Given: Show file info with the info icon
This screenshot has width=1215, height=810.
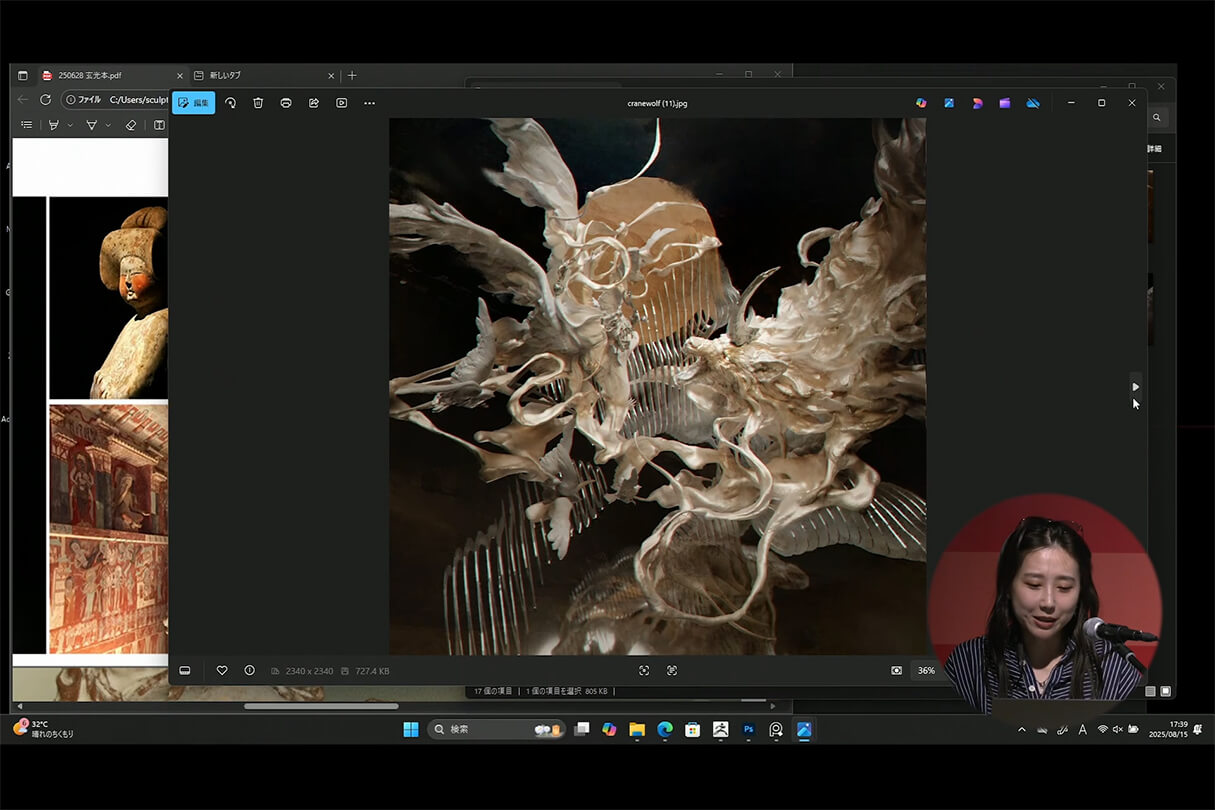Looking at the screenshot, I should pos(250,670).
